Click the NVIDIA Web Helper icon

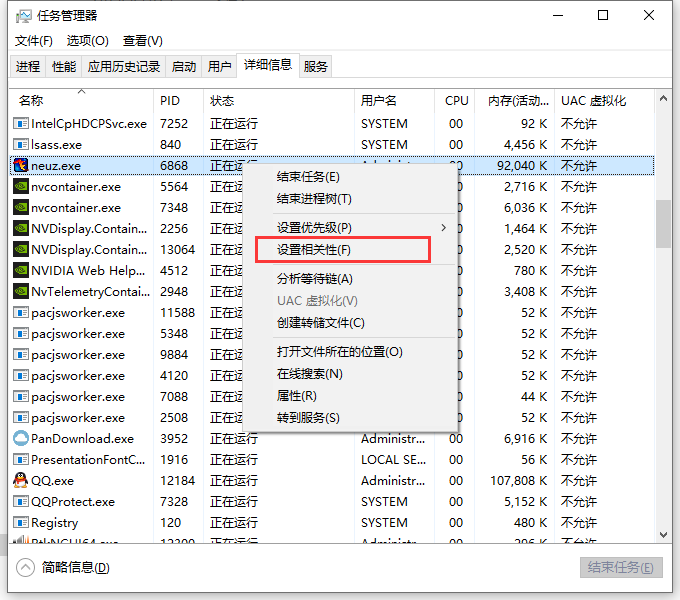click(20, 271)
